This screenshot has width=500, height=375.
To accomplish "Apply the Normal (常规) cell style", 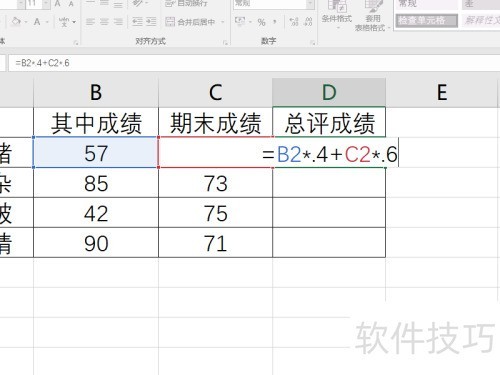I will pos(427,4).
